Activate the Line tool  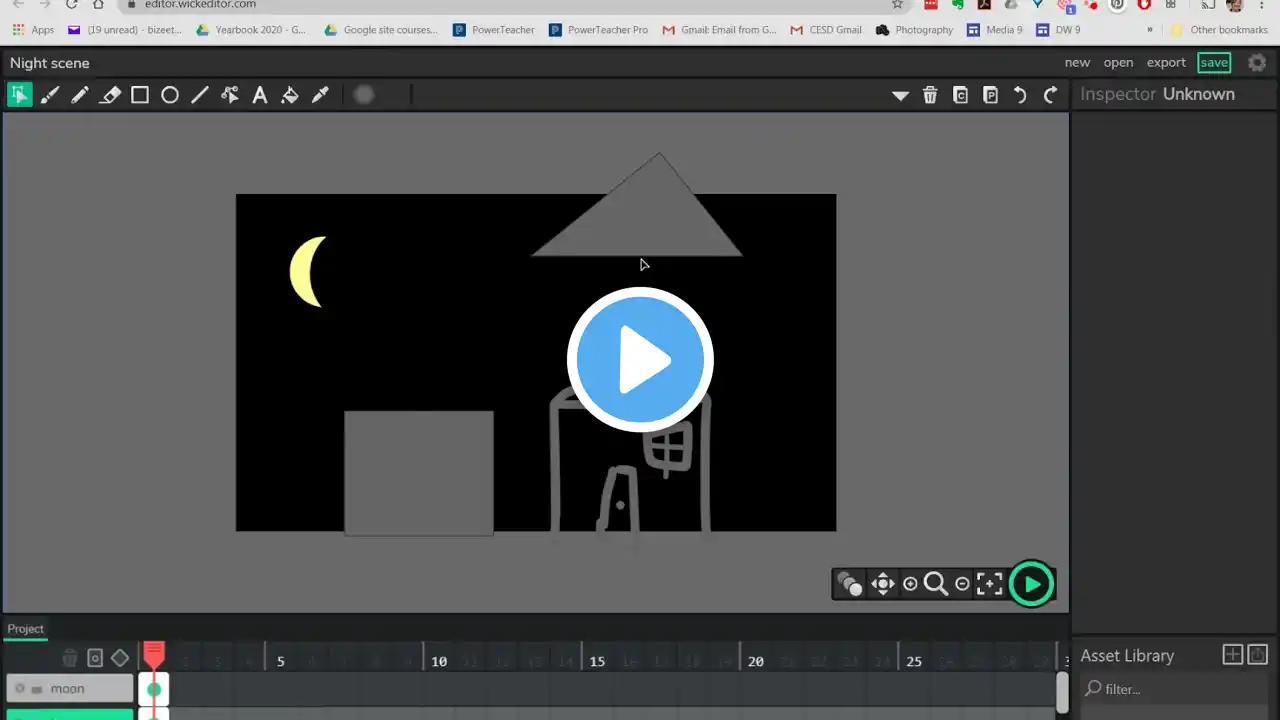click(200, 95)
